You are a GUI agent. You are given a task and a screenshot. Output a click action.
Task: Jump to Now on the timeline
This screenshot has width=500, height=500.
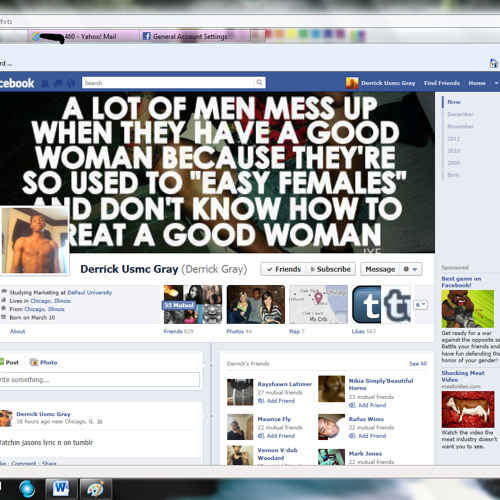coord(454,102)
